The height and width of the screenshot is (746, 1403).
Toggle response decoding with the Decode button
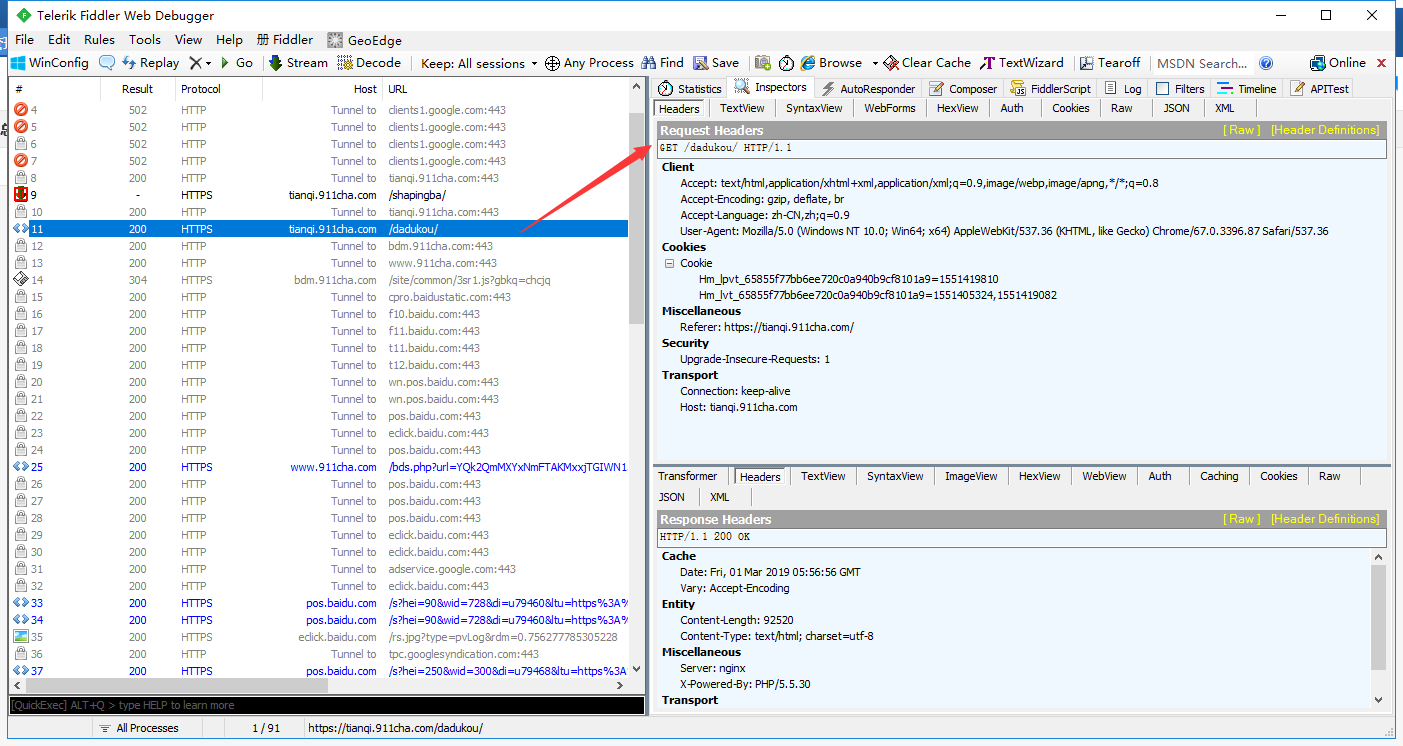tap(370, 62)
